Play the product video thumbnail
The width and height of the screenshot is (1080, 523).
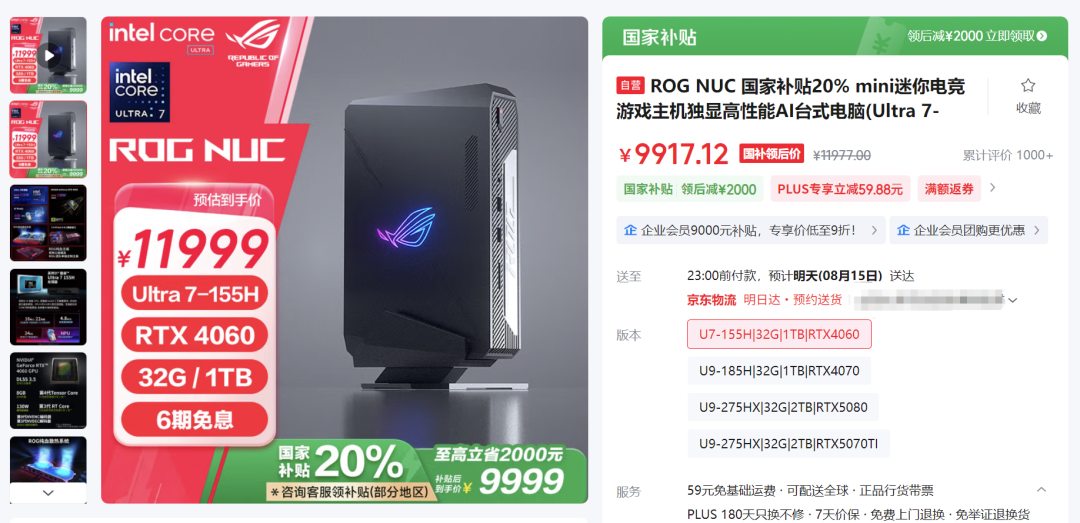pyautogui.click(x=48, y=55)
